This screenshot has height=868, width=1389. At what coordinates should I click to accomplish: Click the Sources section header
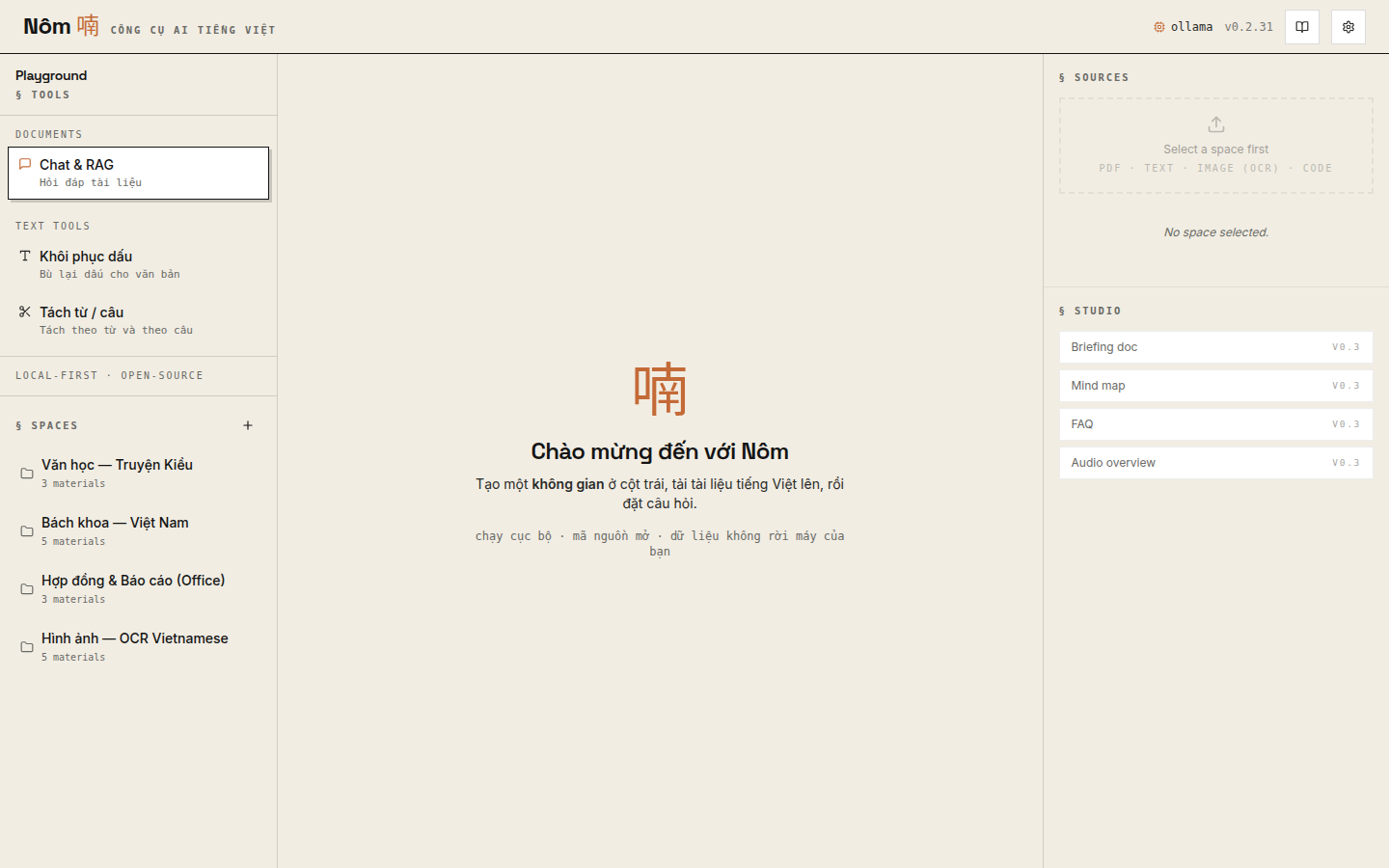point(1094,77)
